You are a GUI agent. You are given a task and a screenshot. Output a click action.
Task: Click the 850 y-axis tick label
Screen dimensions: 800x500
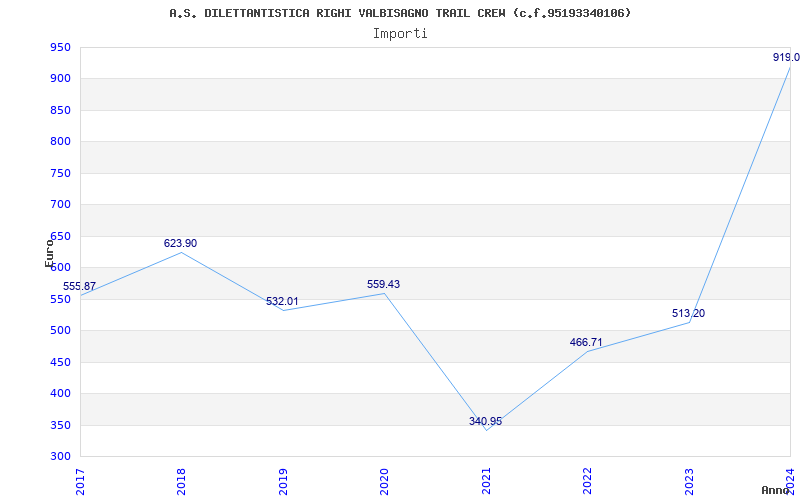point(60,110)
